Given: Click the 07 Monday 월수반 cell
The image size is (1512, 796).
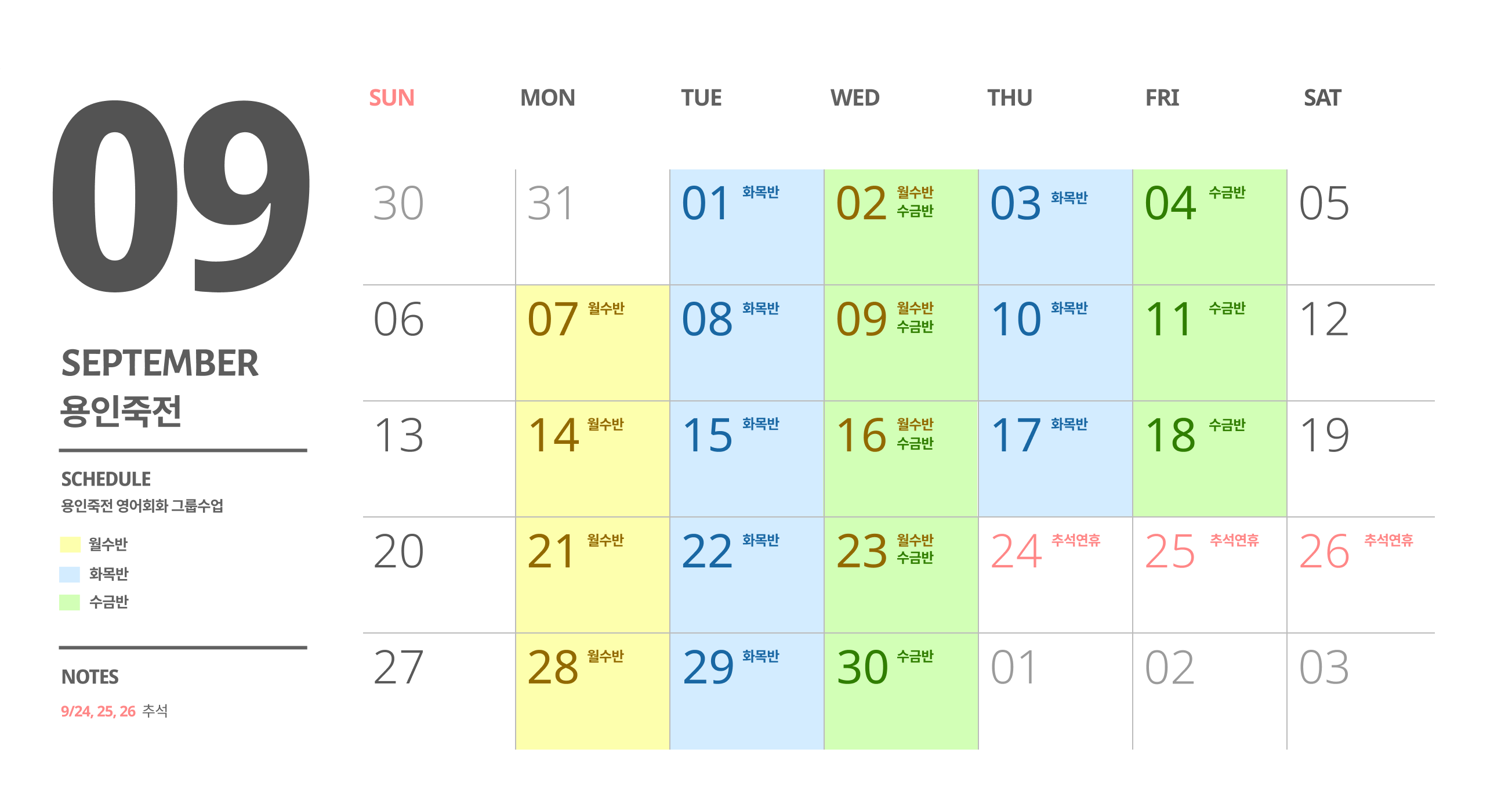Looking at the screenshot, I should coord(592,343).
